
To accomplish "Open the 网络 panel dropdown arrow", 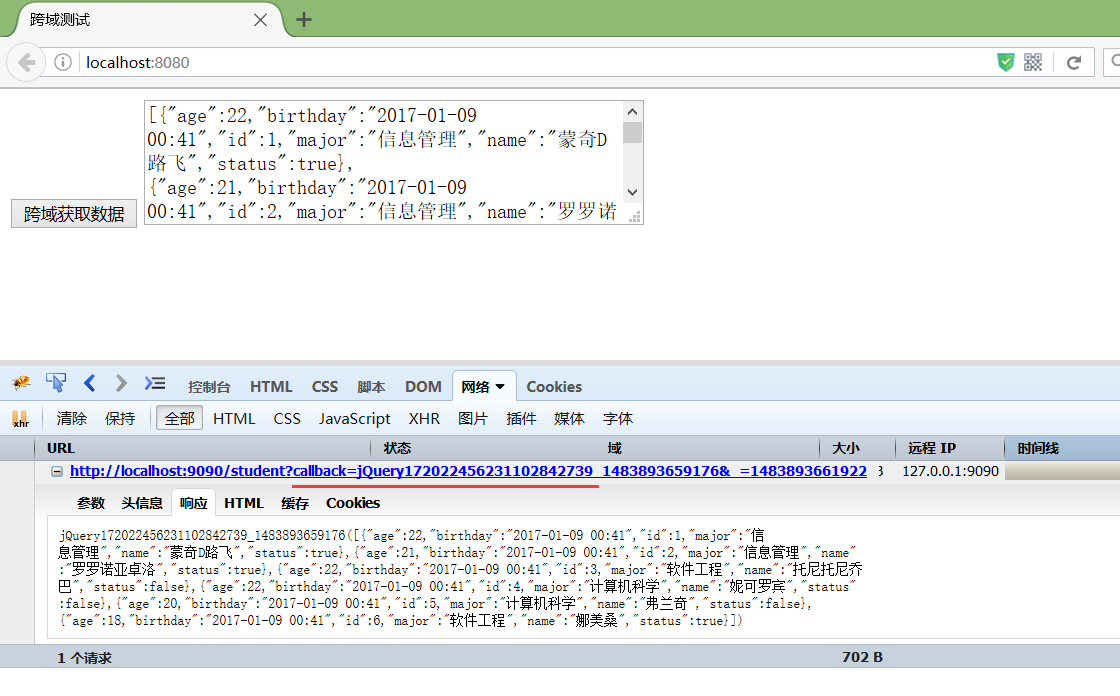I will pos(500,387).
